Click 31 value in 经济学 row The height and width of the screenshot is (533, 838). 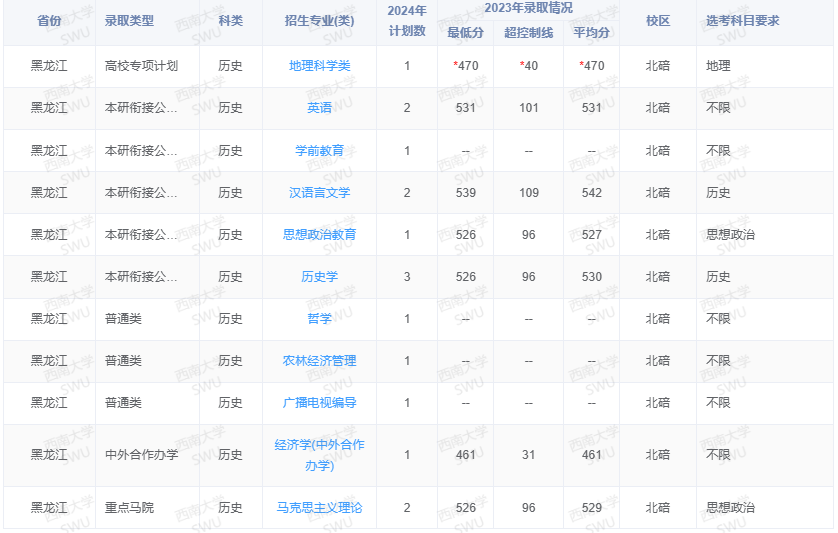529,455
